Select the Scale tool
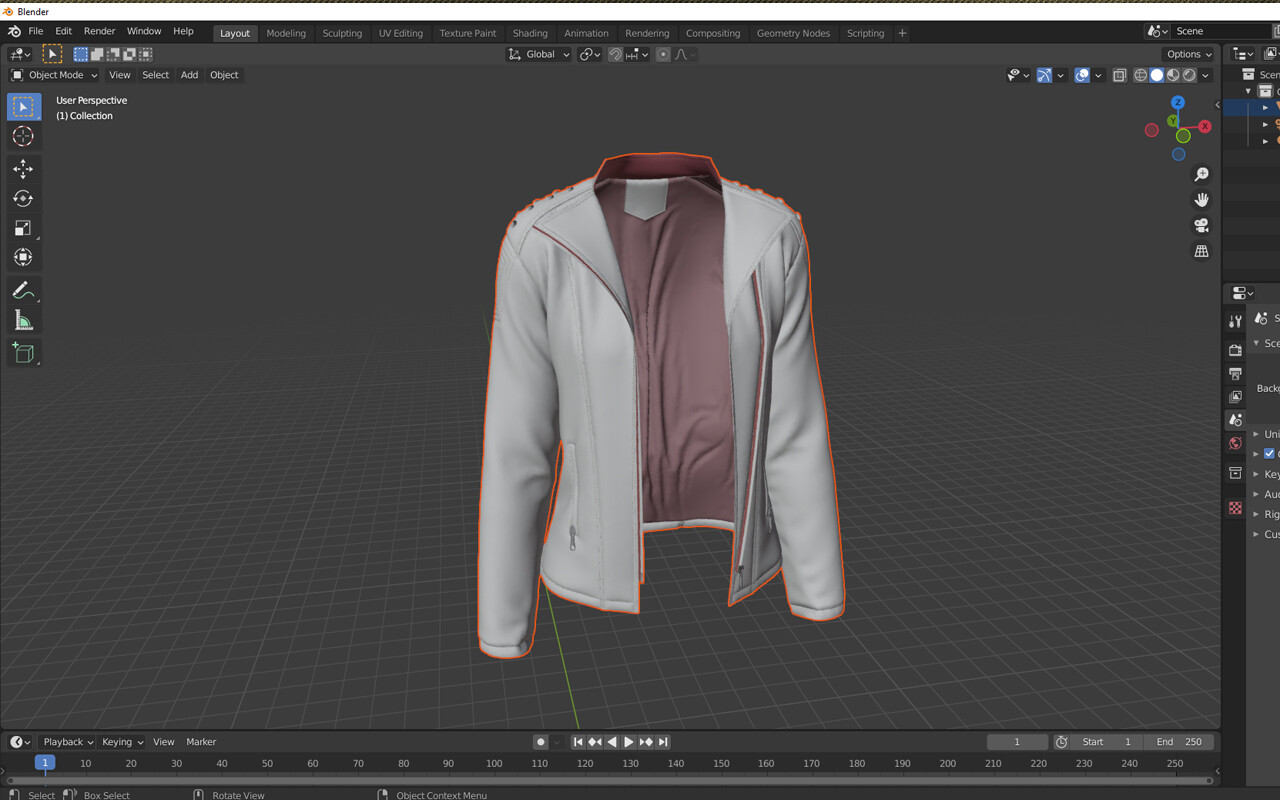This screenshot has height=800, width=1280. click(x=23, y=228)
